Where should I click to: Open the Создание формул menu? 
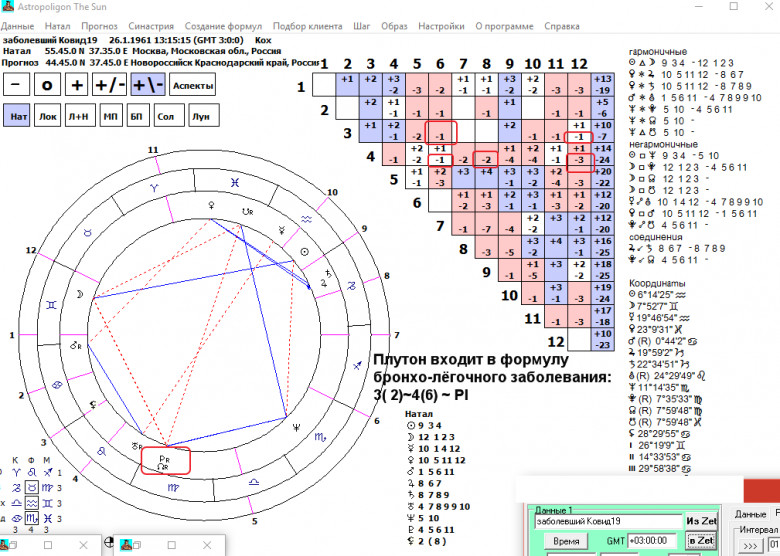(223, 26)
